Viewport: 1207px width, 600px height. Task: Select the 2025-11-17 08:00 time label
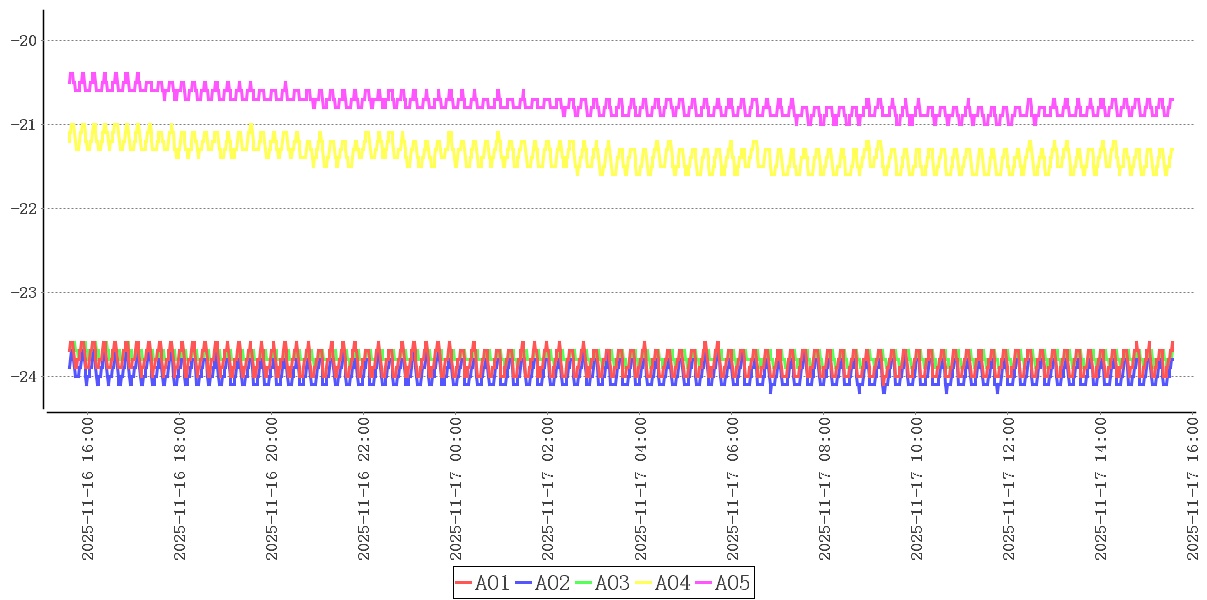[824, 489]
